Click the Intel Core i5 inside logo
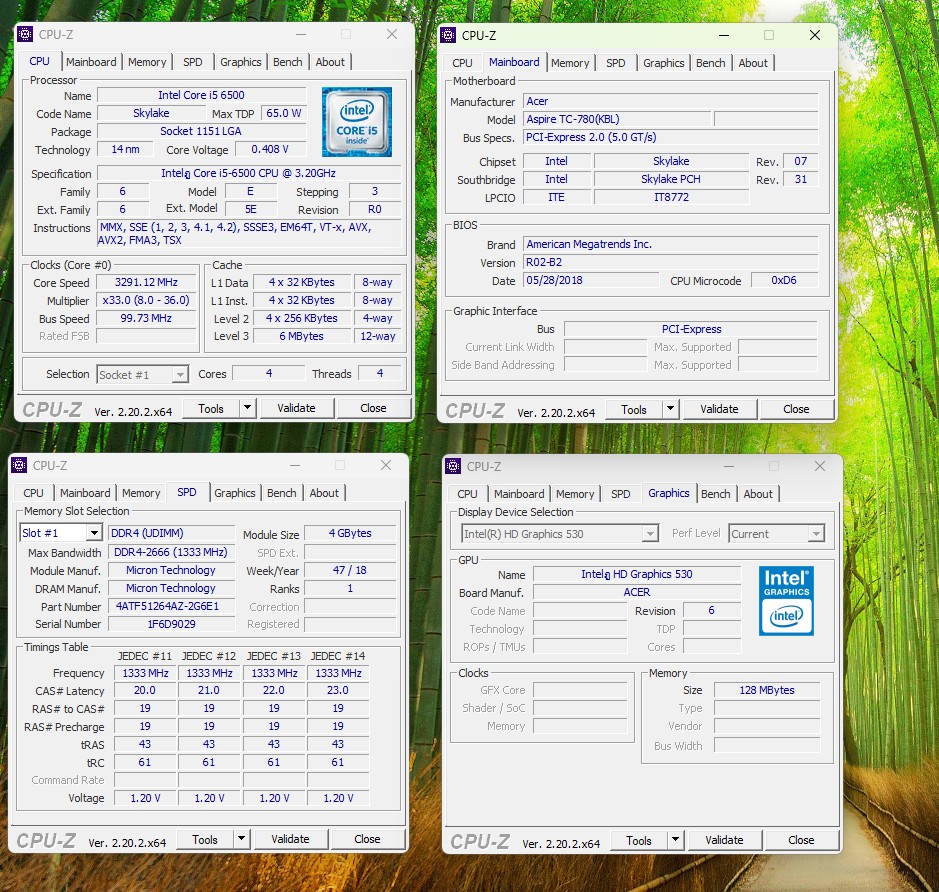 click(357, 122)
